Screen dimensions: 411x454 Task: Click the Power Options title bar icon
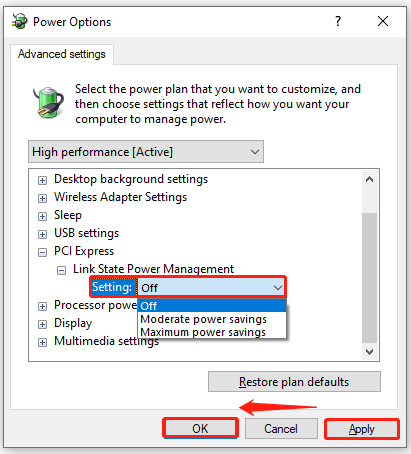pos(20,21)
